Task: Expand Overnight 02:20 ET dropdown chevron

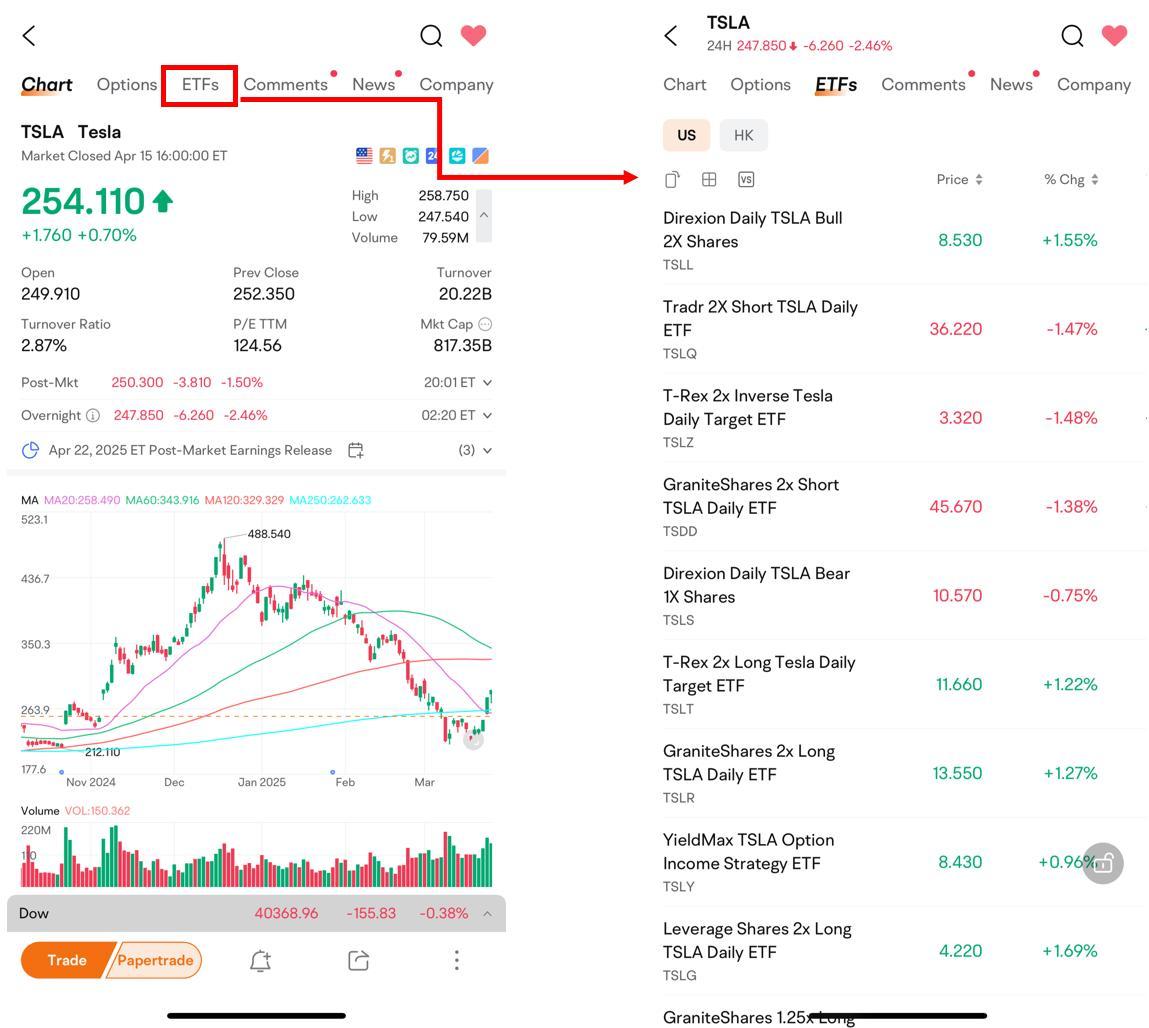Action: coord(487,415)
